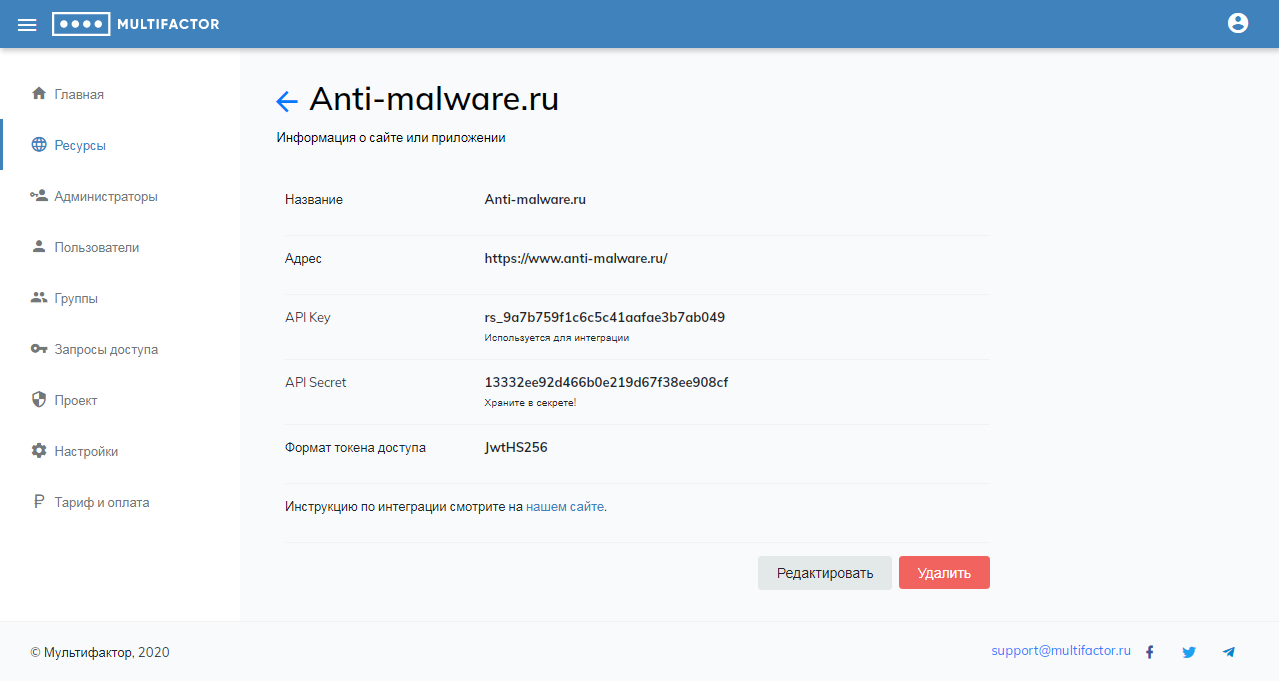Click the Формат токена доступа label

coord(355,447)
